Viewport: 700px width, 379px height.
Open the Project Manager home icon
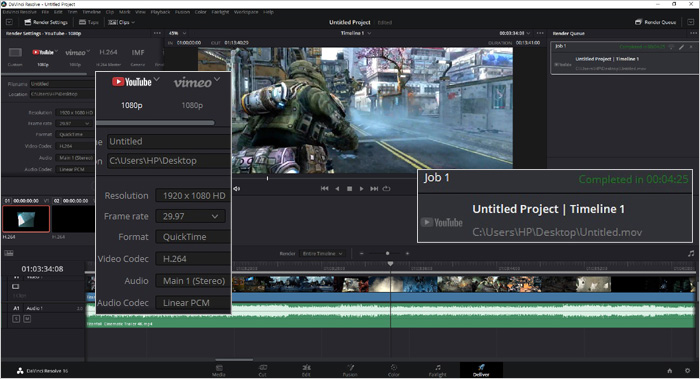[670, 371]
